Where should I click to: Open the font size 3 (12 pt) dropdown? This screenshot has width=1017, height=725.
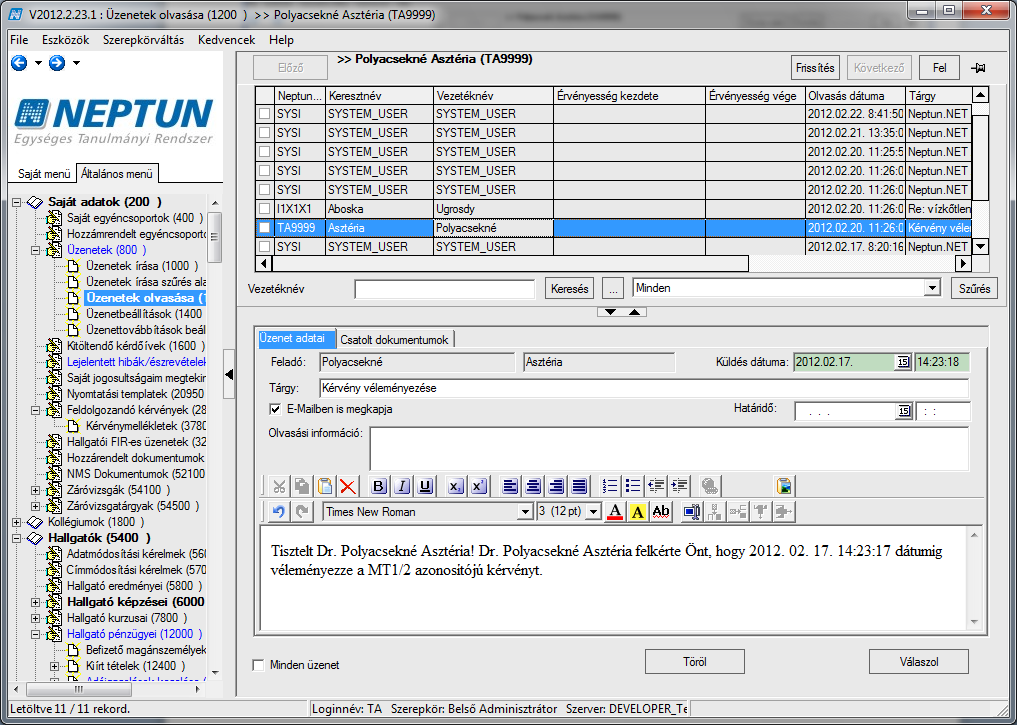click(593, 512)
